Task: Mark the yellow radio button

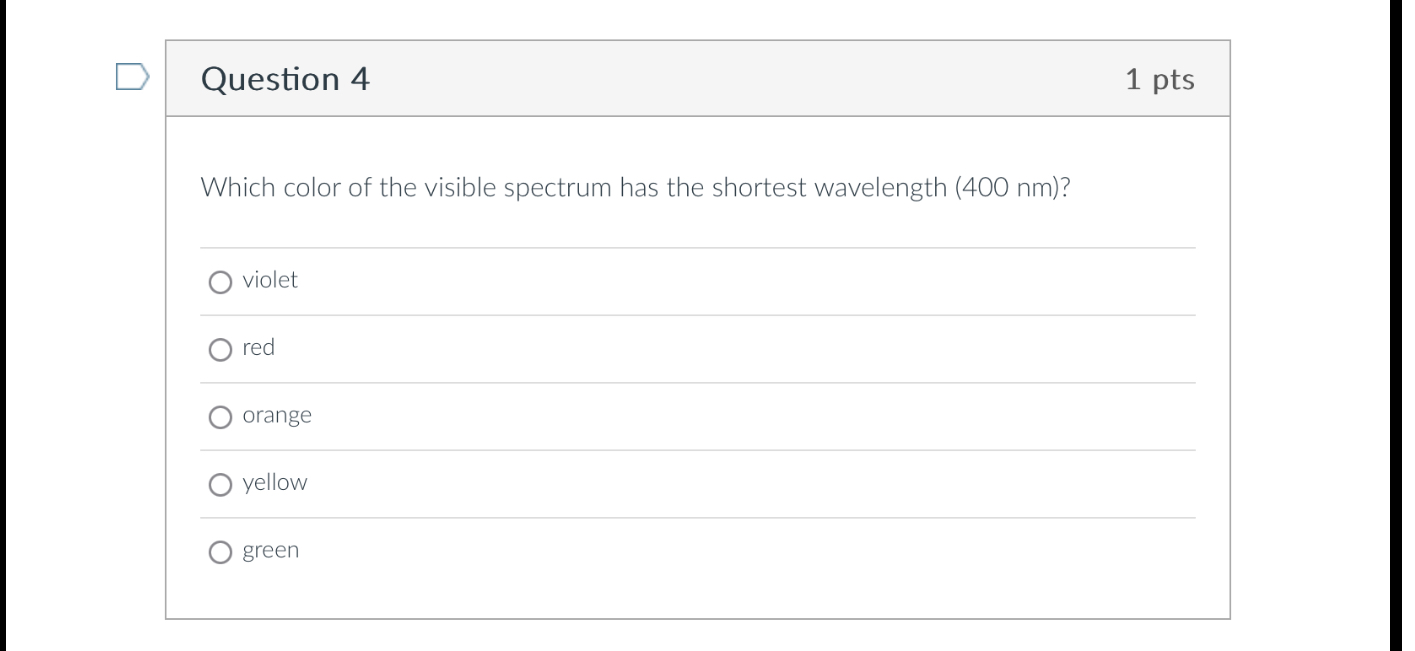Action: tap(219, 485)
